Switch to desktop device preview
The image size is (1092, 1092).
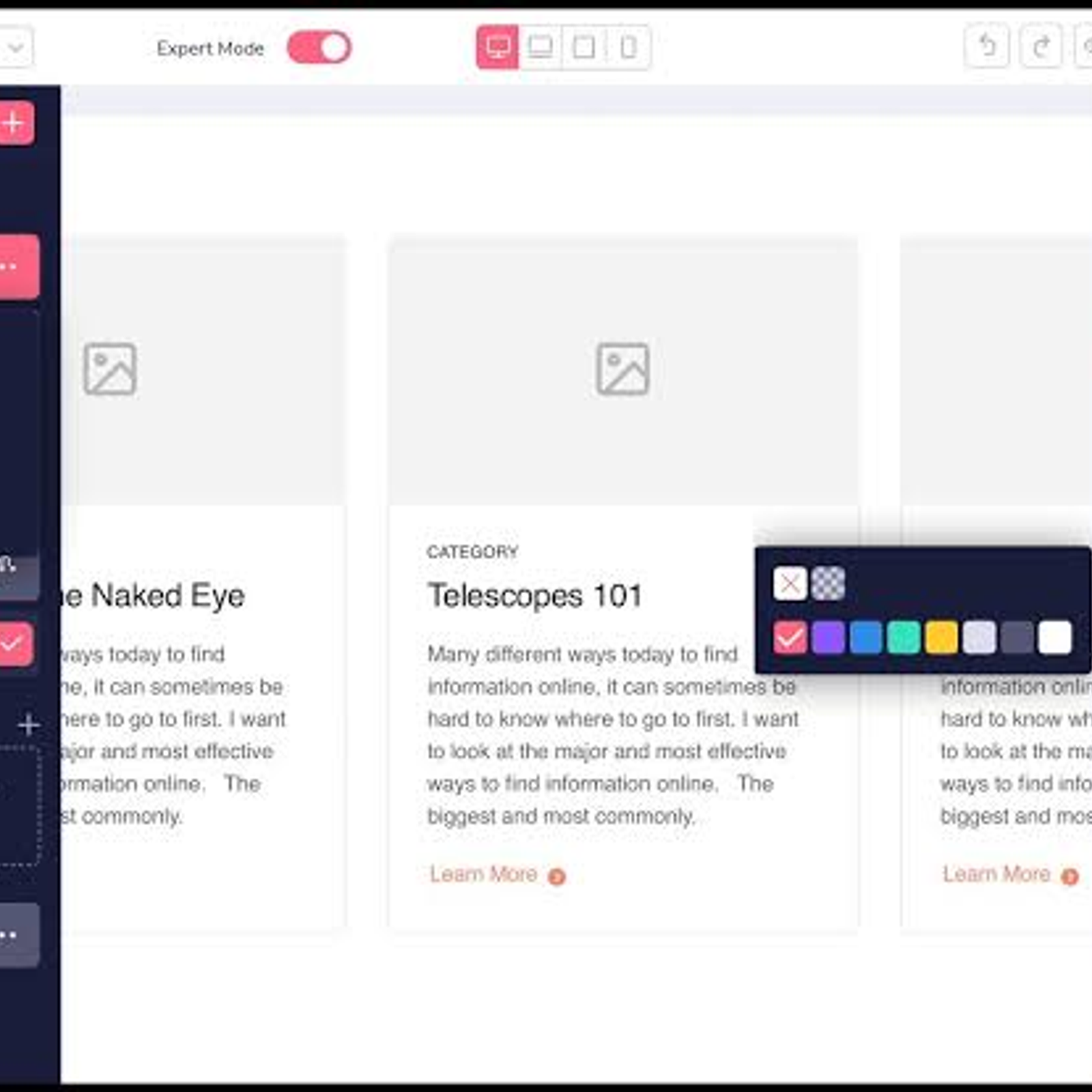click(x=498, y=48)
